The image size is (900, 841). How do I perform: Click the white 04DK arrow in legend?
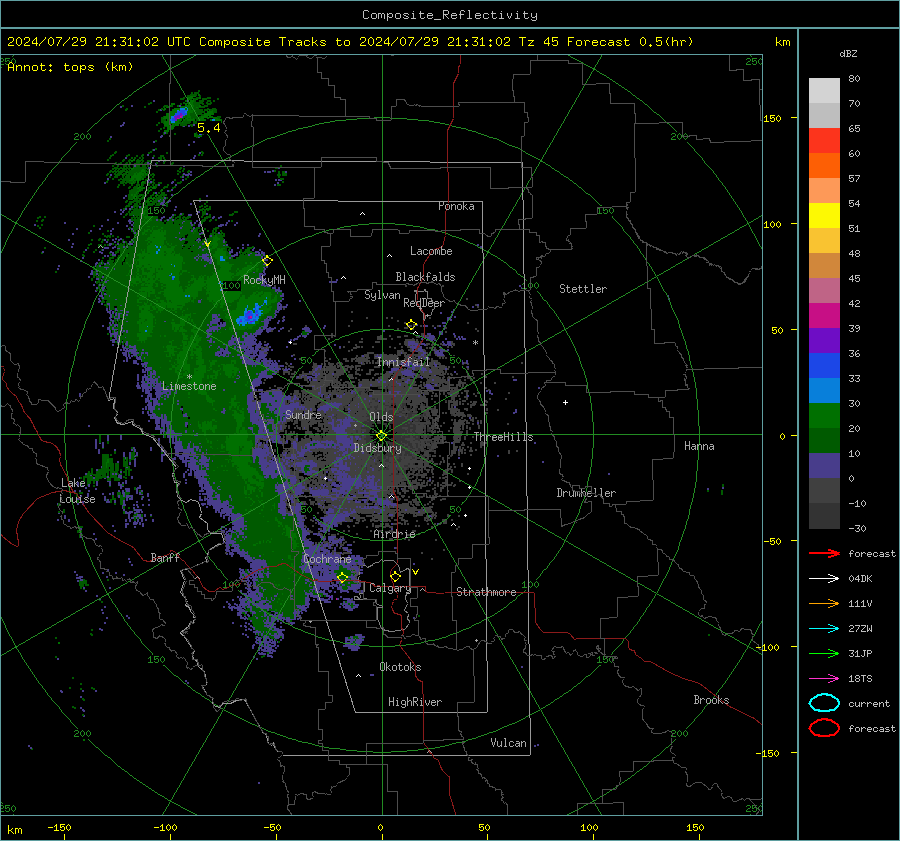point(824,579)
